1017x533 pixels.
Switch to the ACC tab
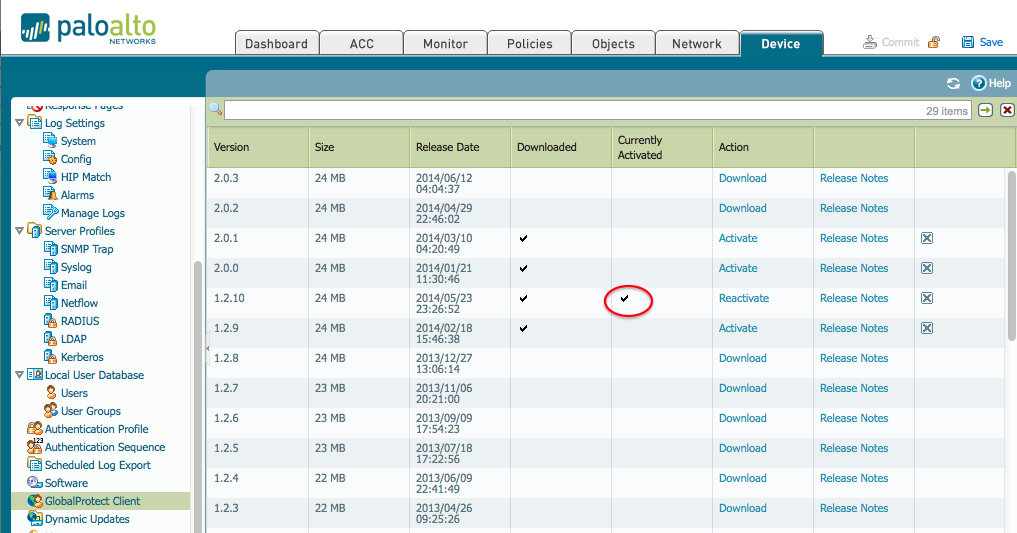point(361,43)
